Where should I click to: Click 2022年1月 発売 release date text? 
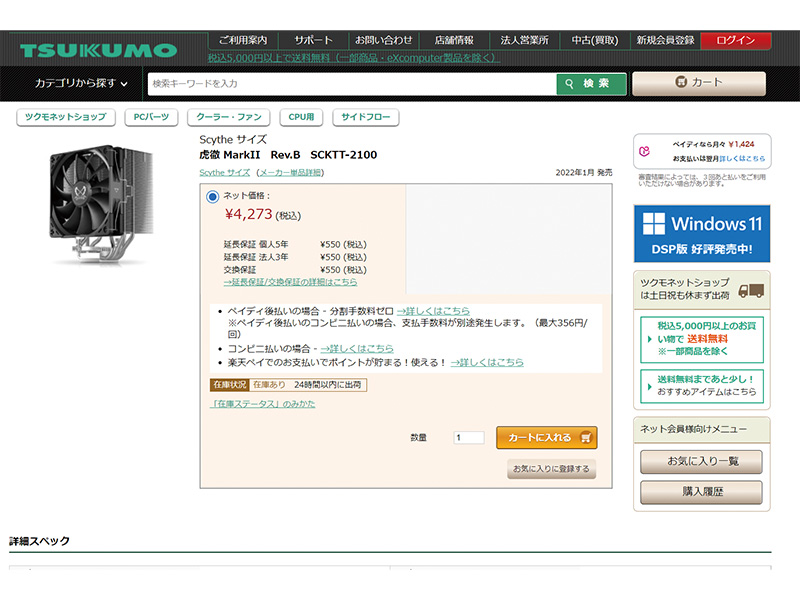[x=584, y=172]
